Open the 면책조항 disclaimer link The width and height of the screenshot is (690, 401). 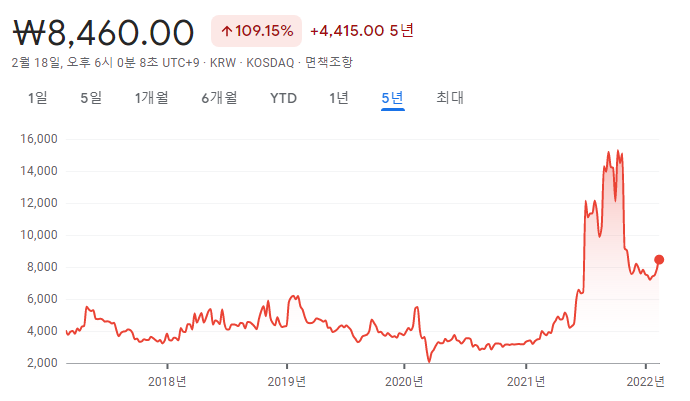coord(329,63)
